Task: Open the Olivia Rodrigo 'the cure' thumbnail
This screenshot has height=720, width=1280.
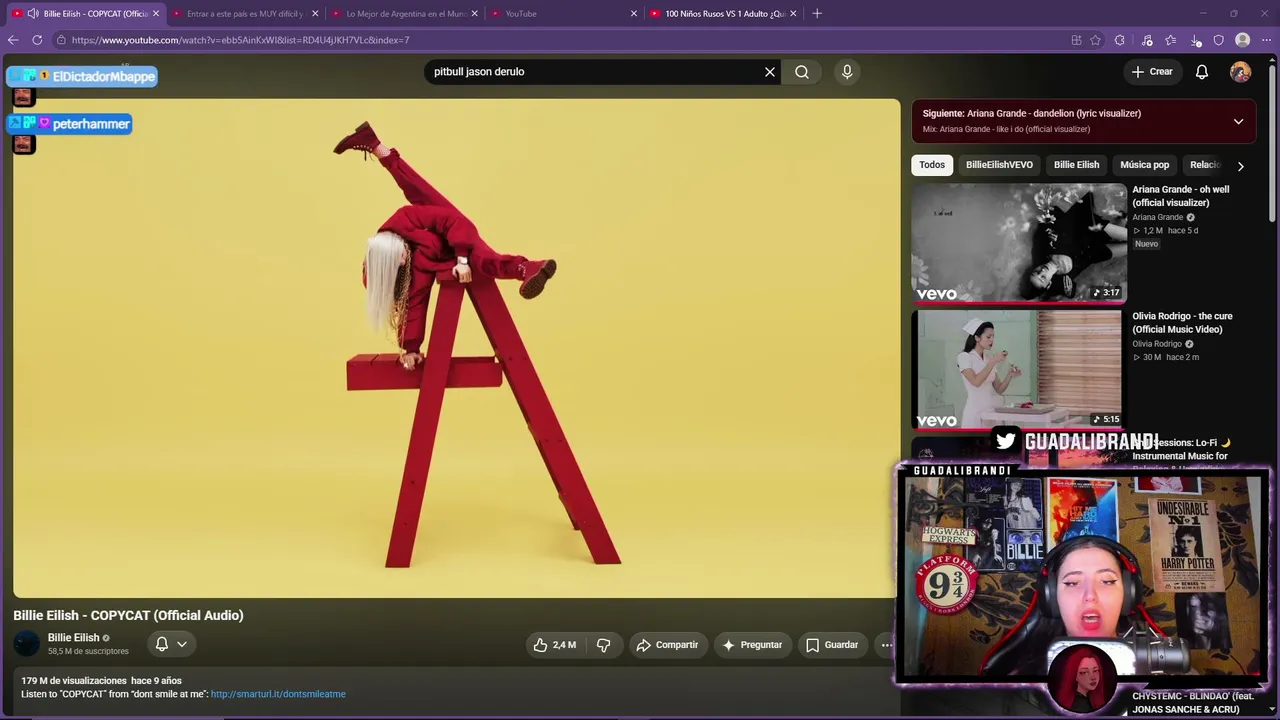Action: pyautogui.click(x=1019, y=370)
